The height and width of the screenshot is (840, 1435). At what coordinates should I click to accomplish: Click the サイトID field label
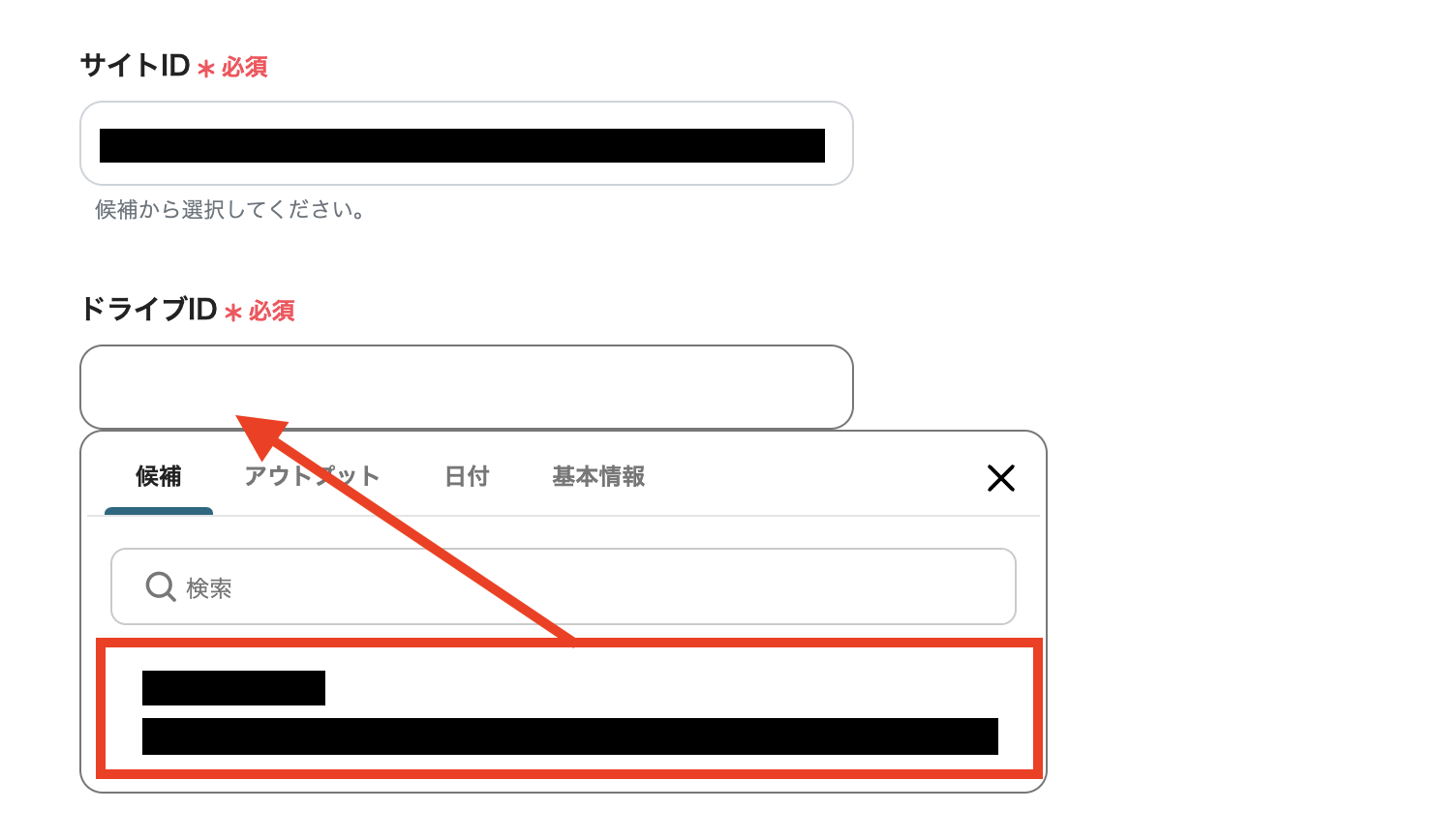pyautogui.click(x=135, y=66)
